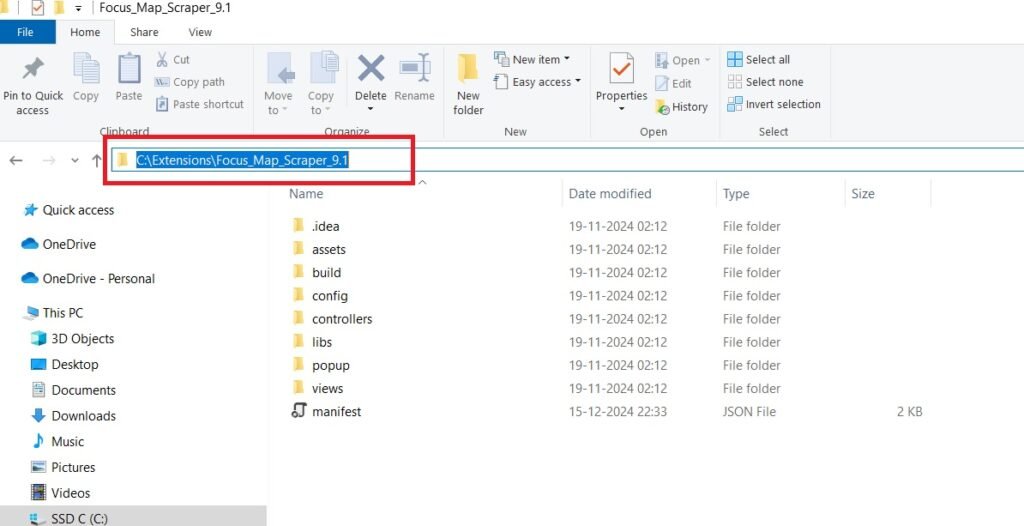This screenshot has height=526, width=1024.
Task: Expand the Delete dropdown arrow
Action: [370, 109]
